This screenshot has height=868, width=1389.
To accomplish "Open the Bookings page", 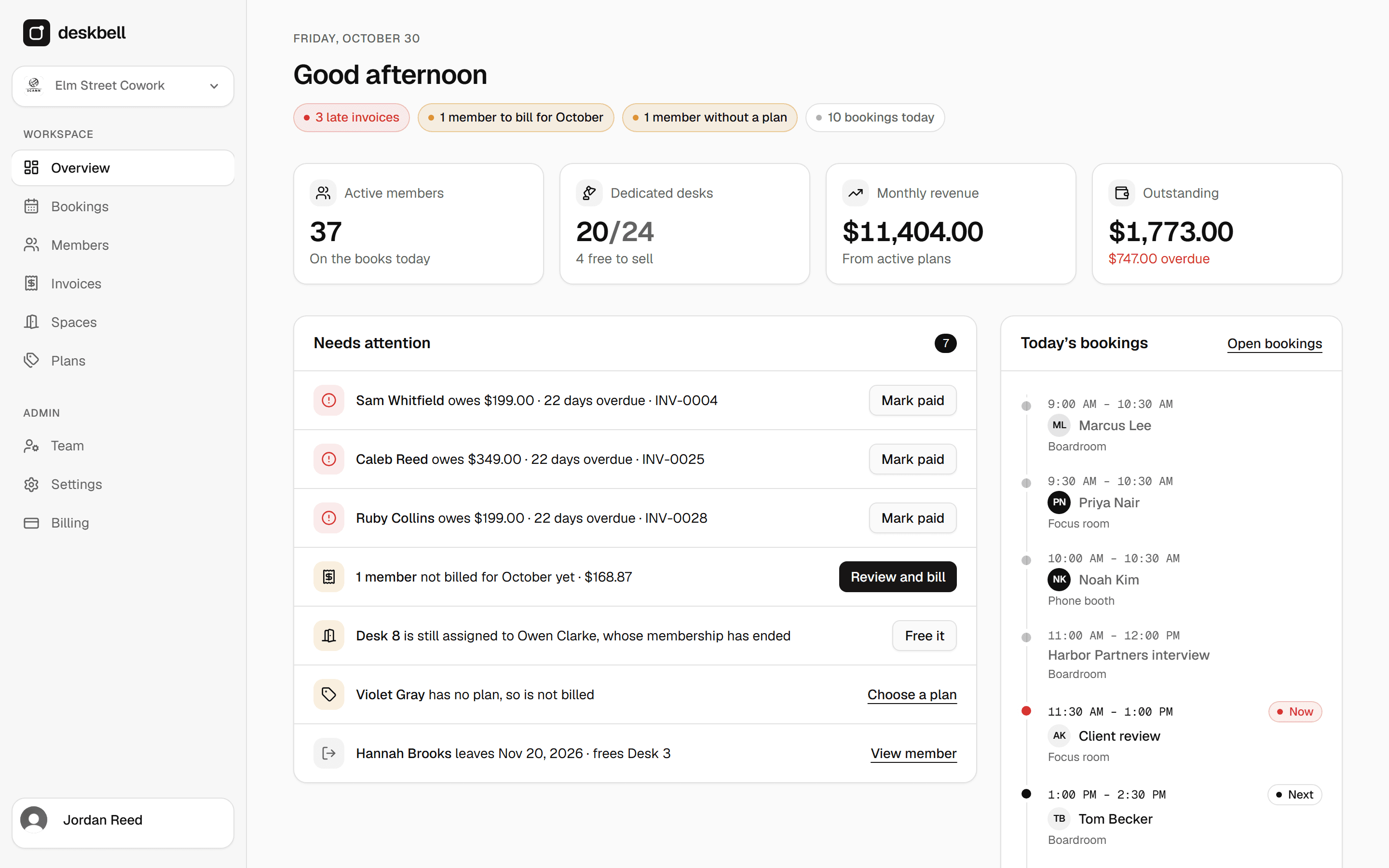I will pos(123,206).
